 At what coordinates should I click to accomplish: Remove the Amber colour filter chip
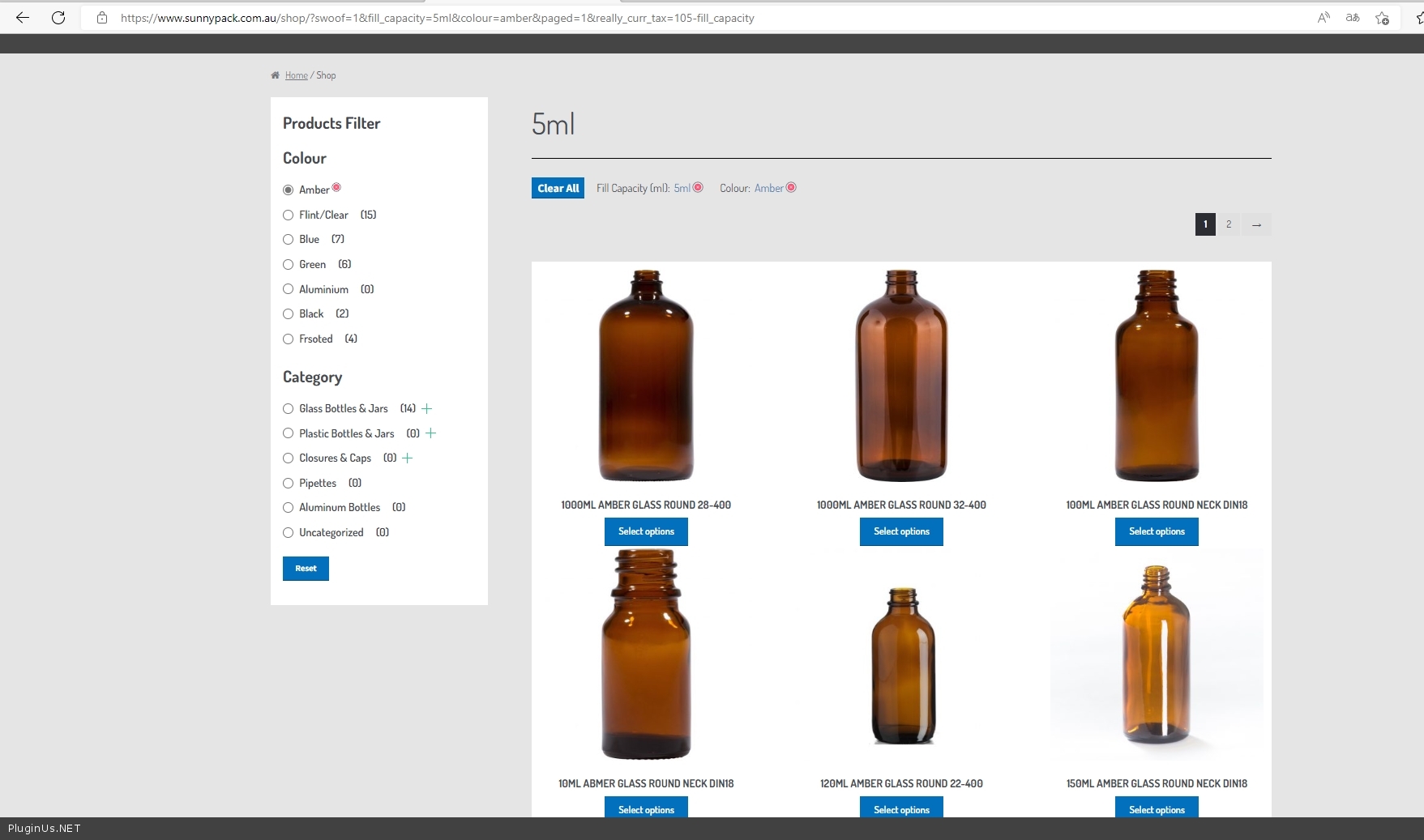coord(791,187)
